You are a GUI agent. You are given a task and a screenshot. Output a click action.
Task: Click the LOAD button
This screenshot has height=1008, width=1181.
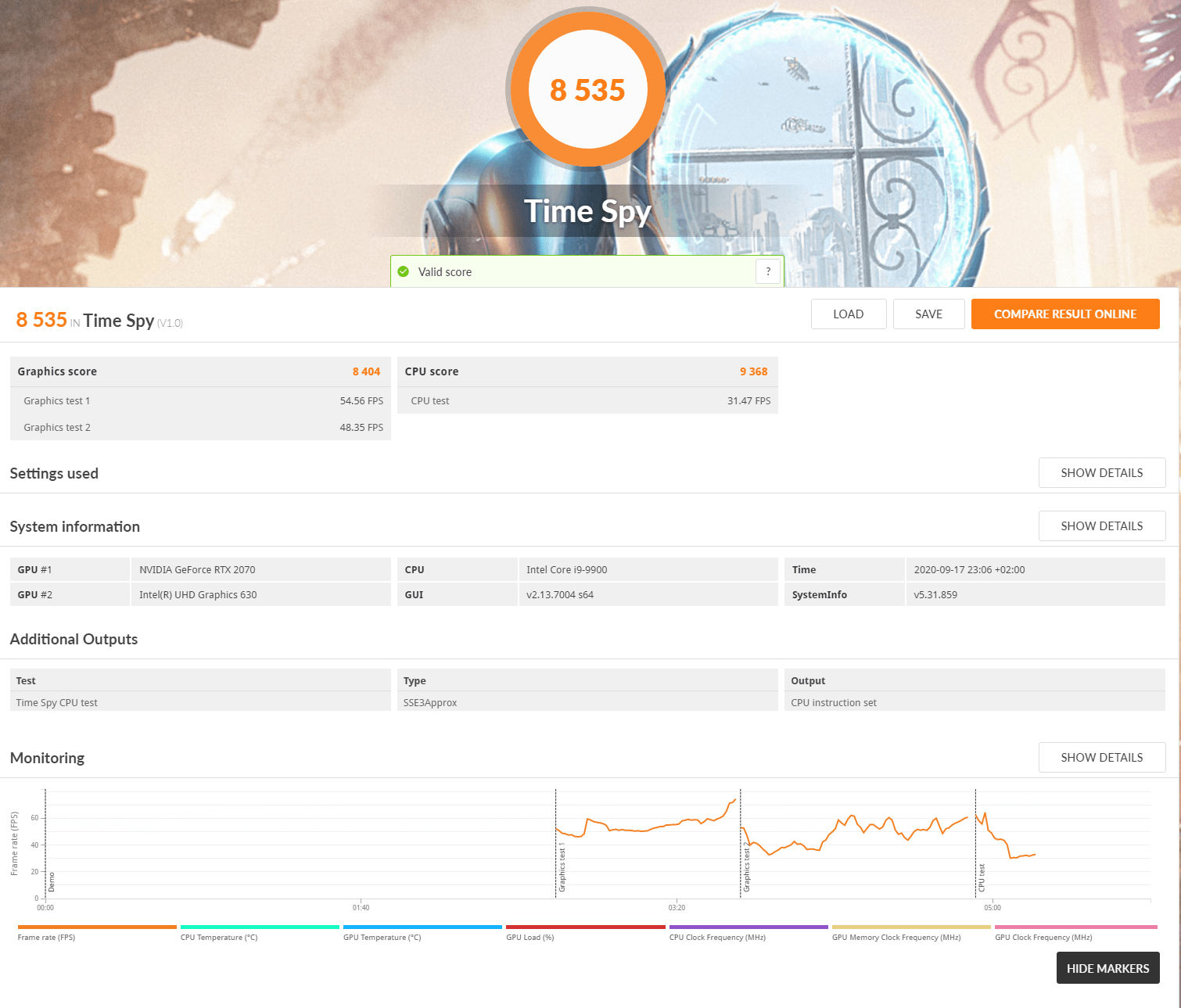tap(849, 314)
